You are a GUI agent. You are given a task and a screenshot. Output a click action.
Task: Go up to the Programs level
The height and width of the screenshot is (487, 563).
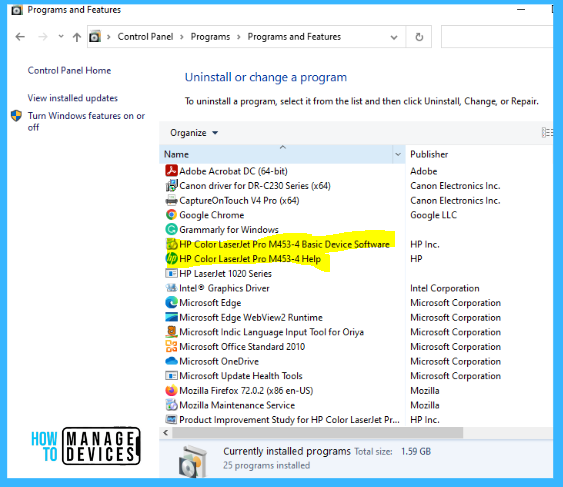coord(76,37)
